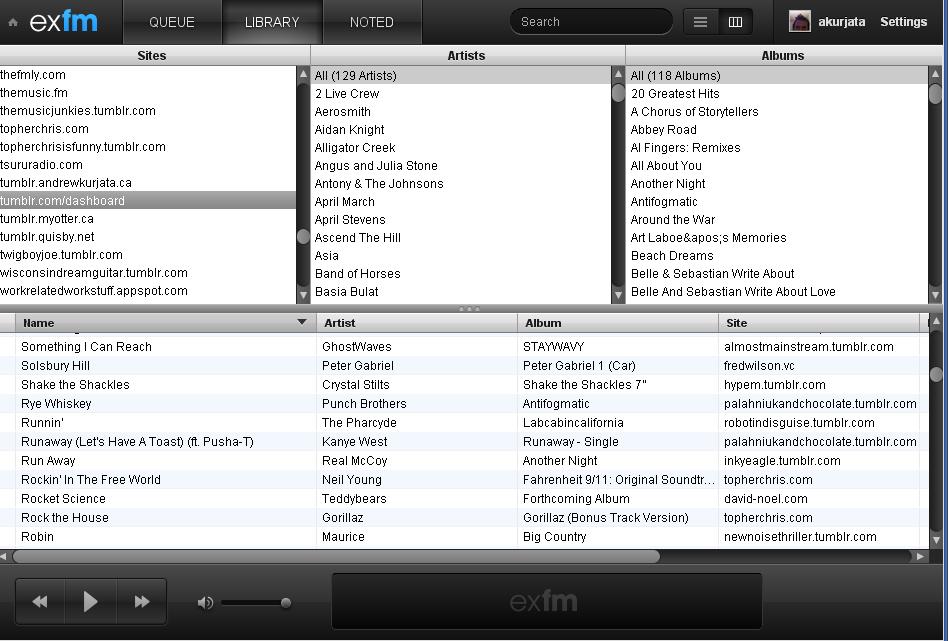Sort tracks by the Artist column

click(x=417, y=323)
